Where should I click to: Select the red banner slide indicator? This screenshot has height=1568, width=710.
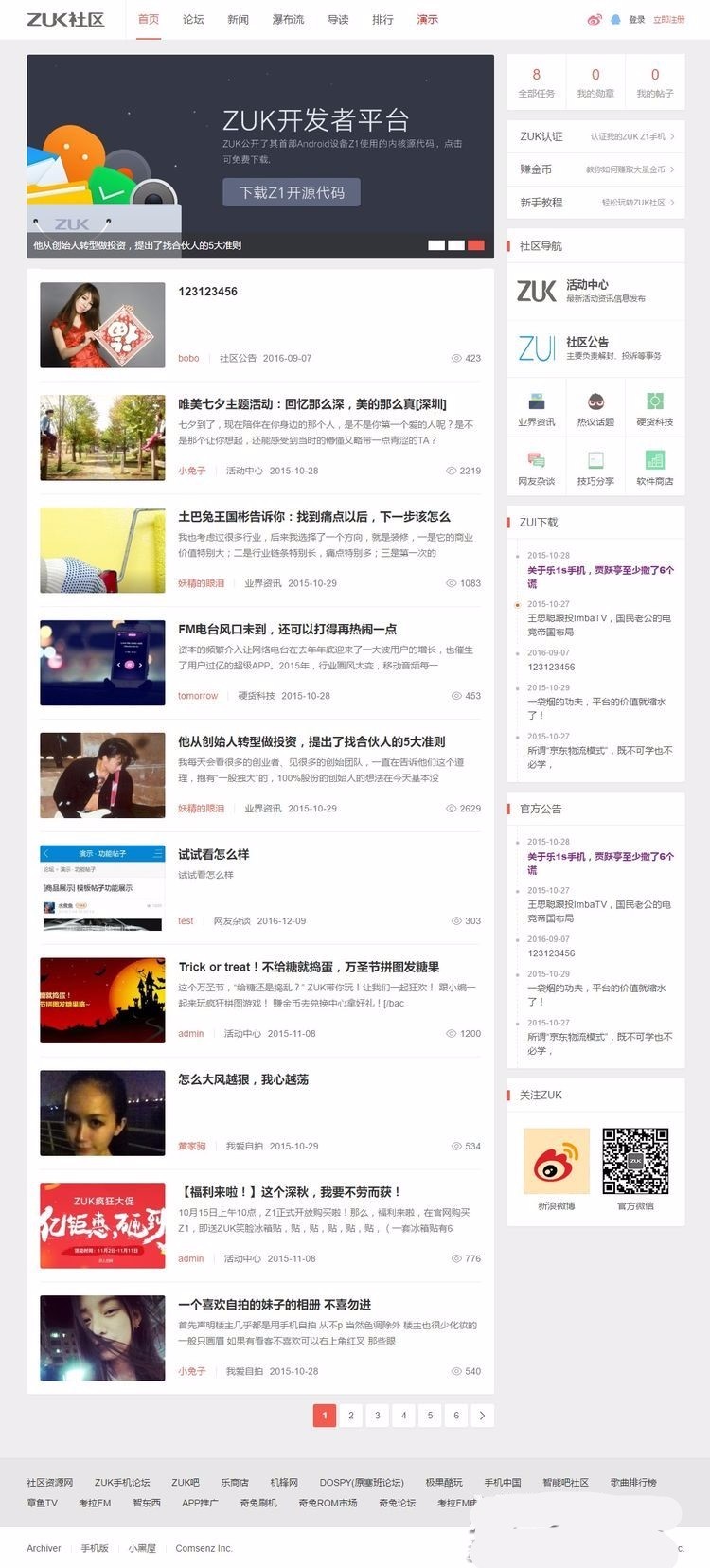click(476, 245)
